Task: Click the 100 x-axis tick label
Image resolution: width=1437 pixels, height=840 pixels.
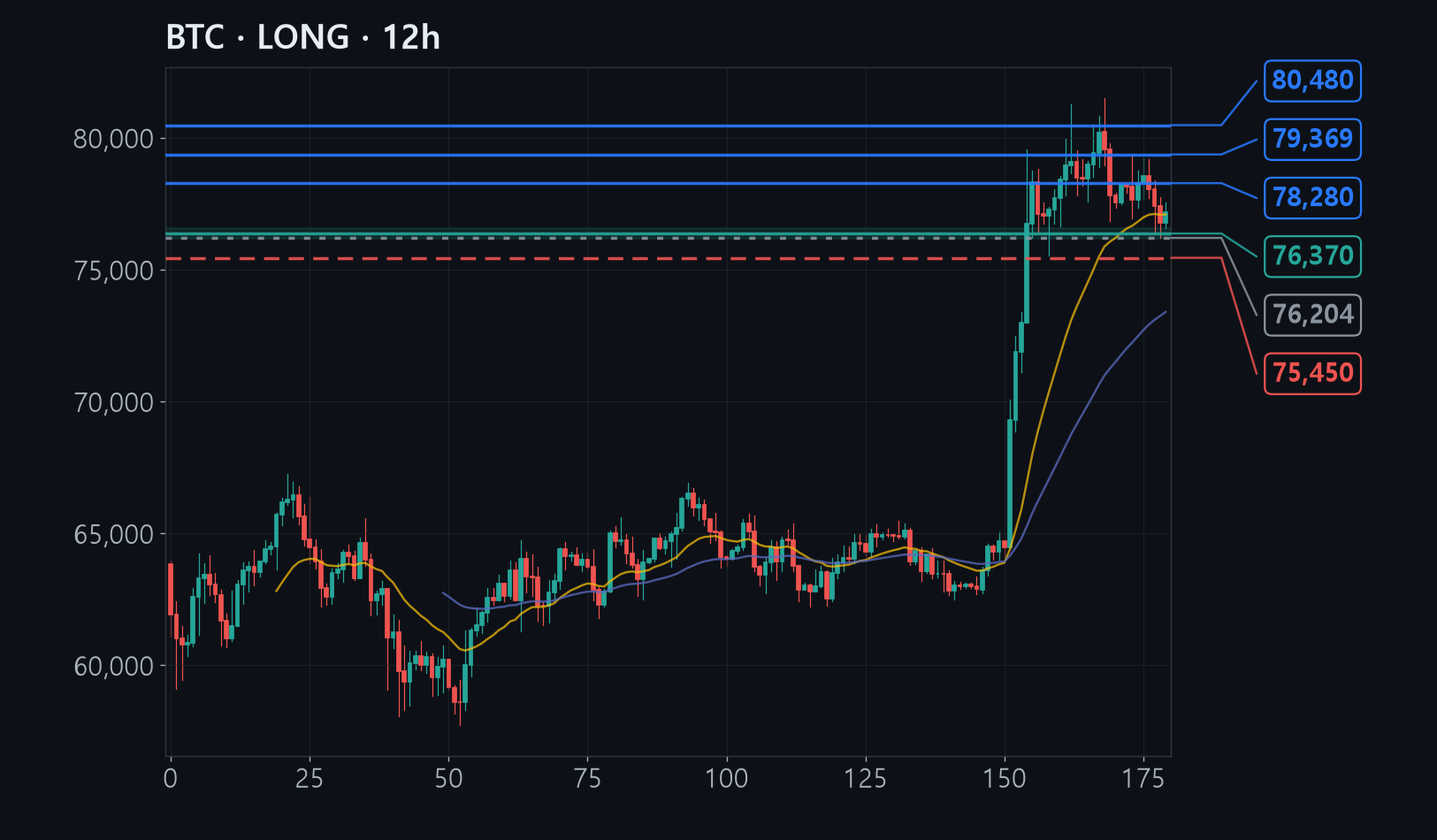Action: click(727, 779)
